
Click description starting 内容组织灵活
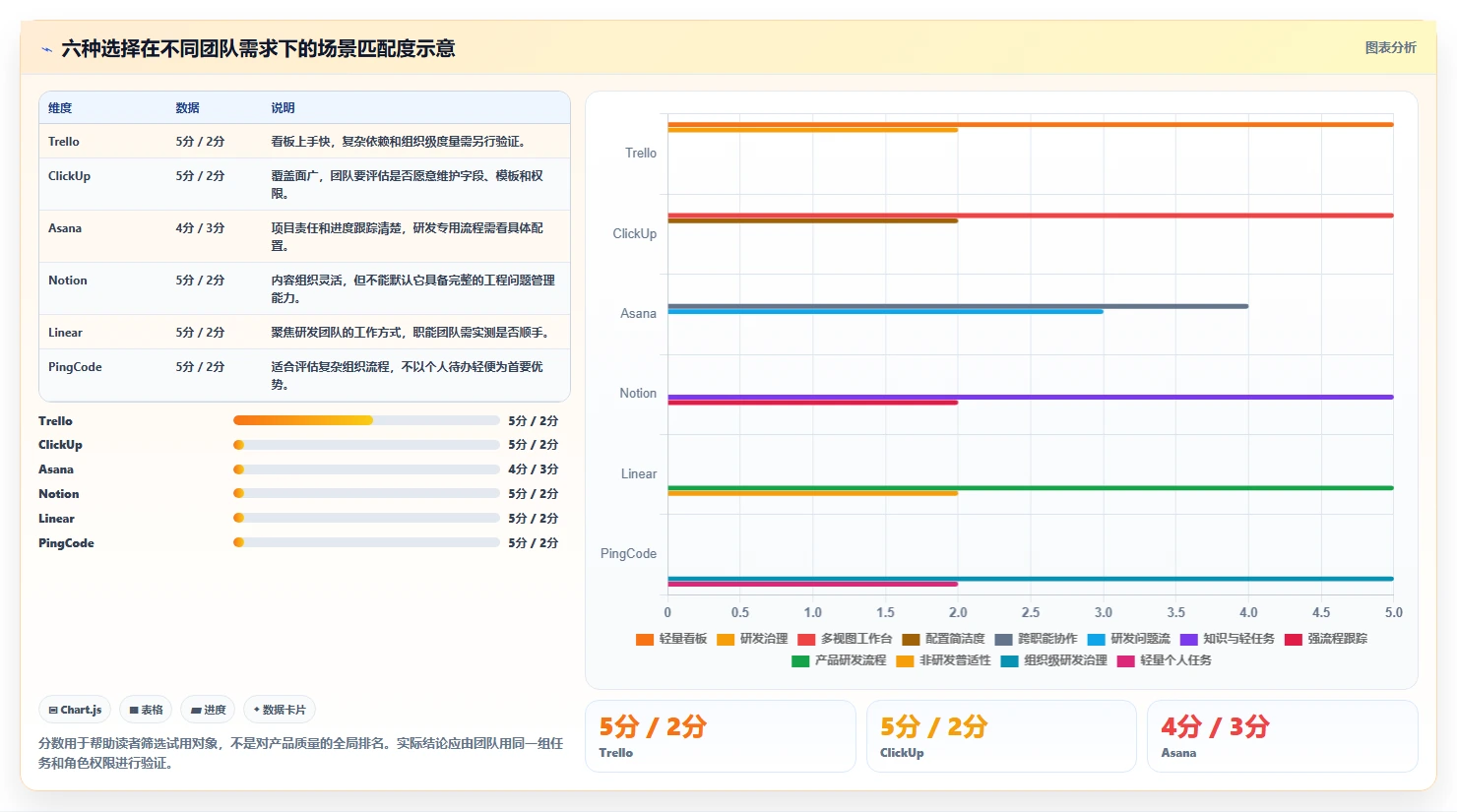click(413, 289)
